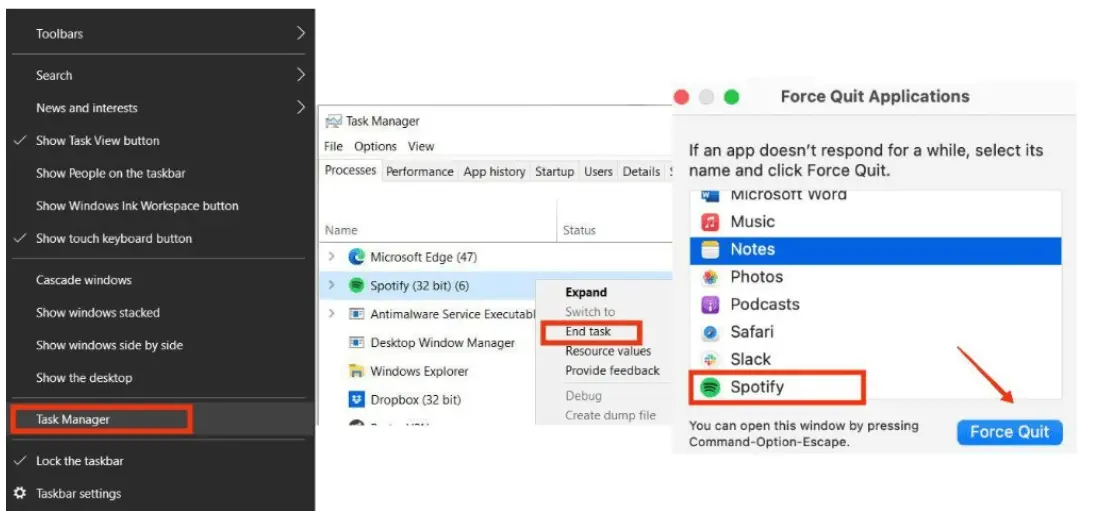1096x511 pixels.
Task: Select Desktop Window Manager process row
Action: (428, 343)
